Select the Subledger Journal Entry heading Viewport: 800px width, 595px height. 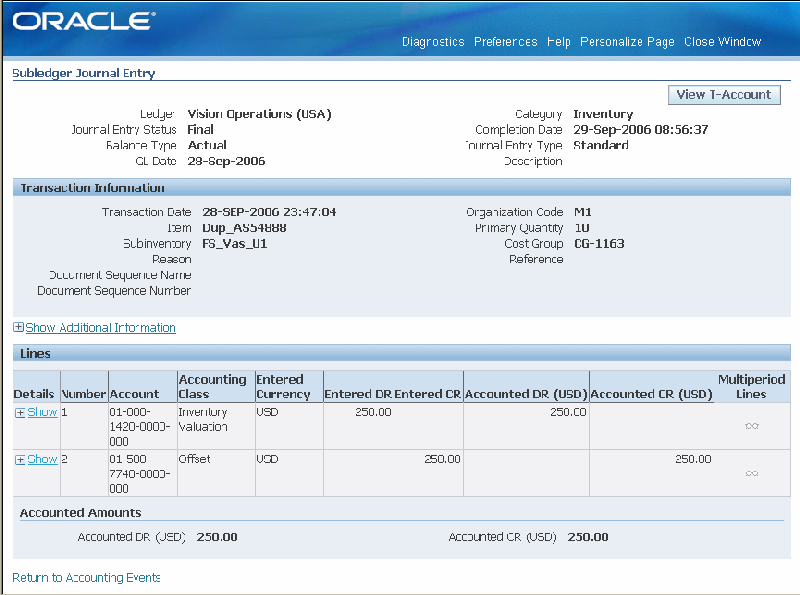tap(84, 73)
